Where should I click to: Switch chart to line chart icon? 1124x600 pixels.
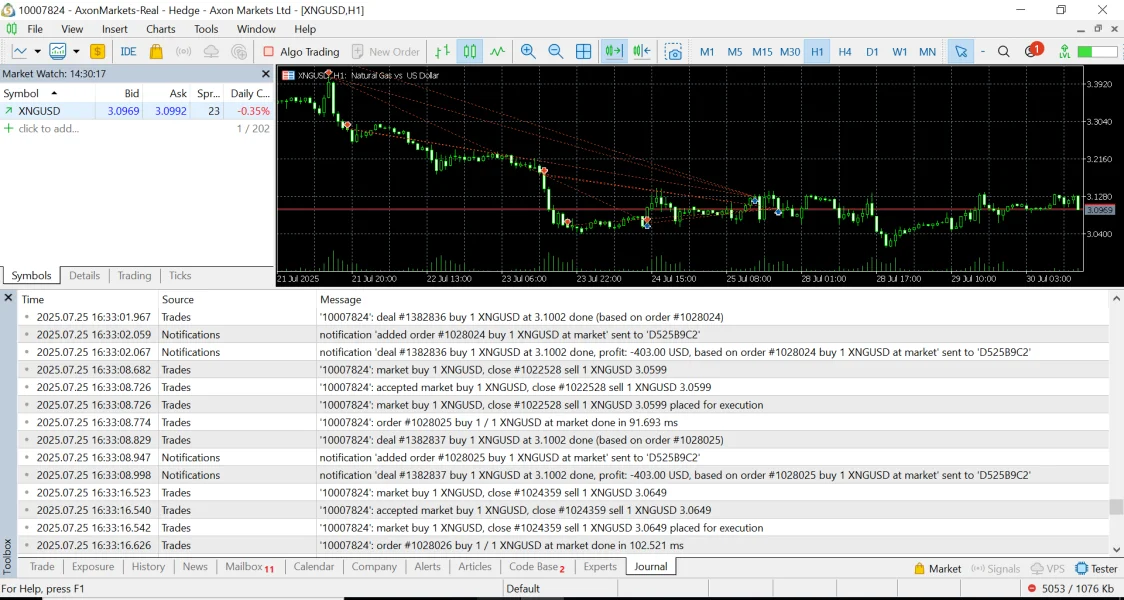(x=498, y=52)
